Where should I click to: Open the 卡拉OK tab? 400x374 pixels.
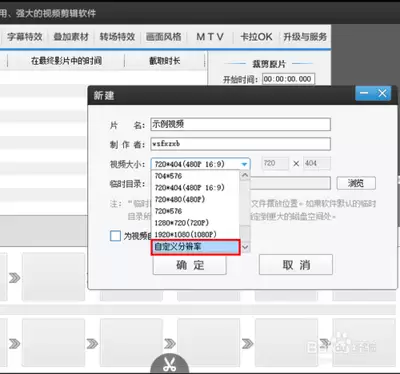(x=256, y=37)
